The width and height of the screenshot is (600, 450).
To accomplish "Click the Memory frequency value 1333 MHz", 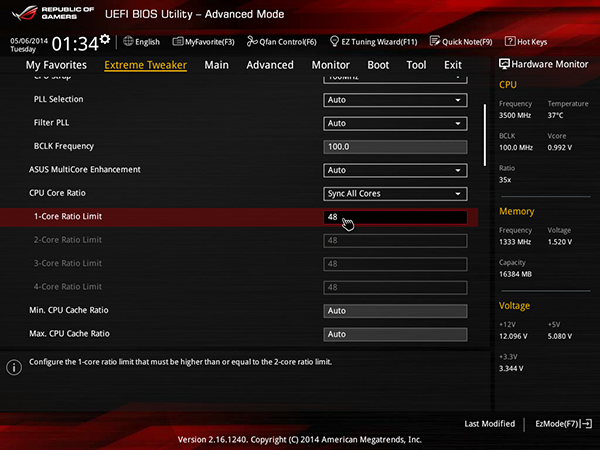I will coord(515,242).
